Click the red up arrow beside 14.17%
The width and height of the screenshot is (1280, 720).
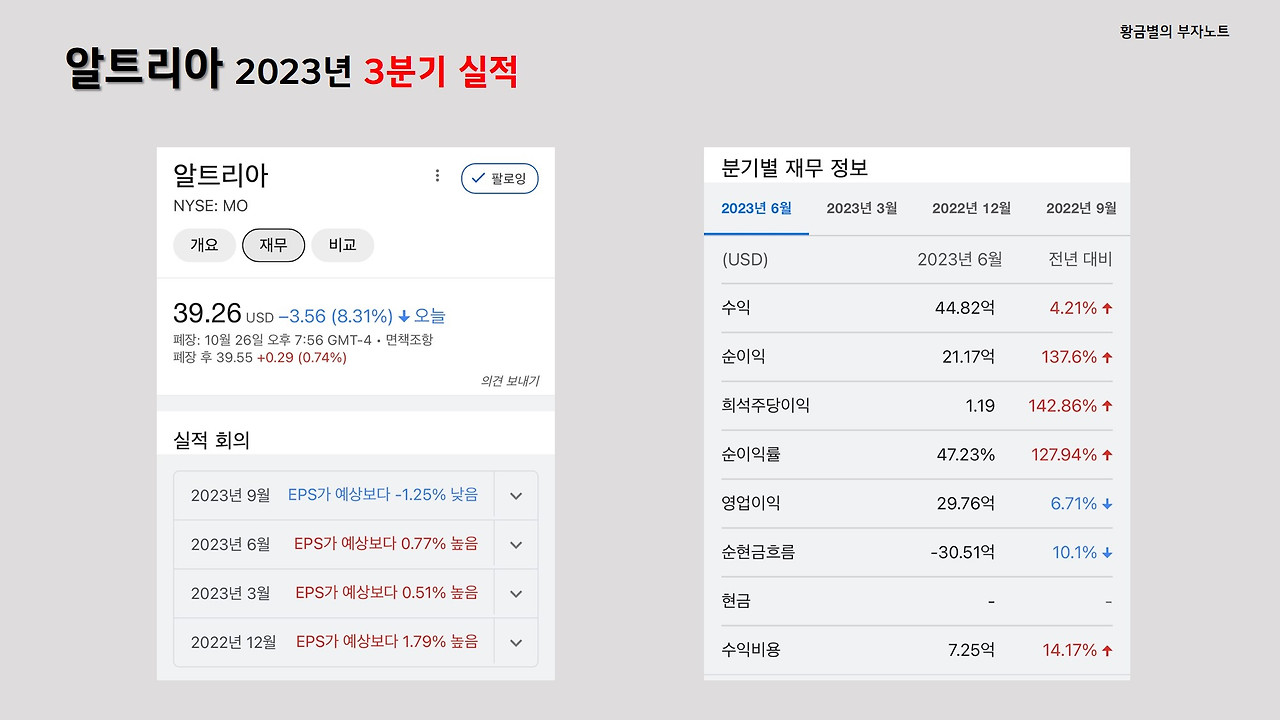(x=1107, y=649)
